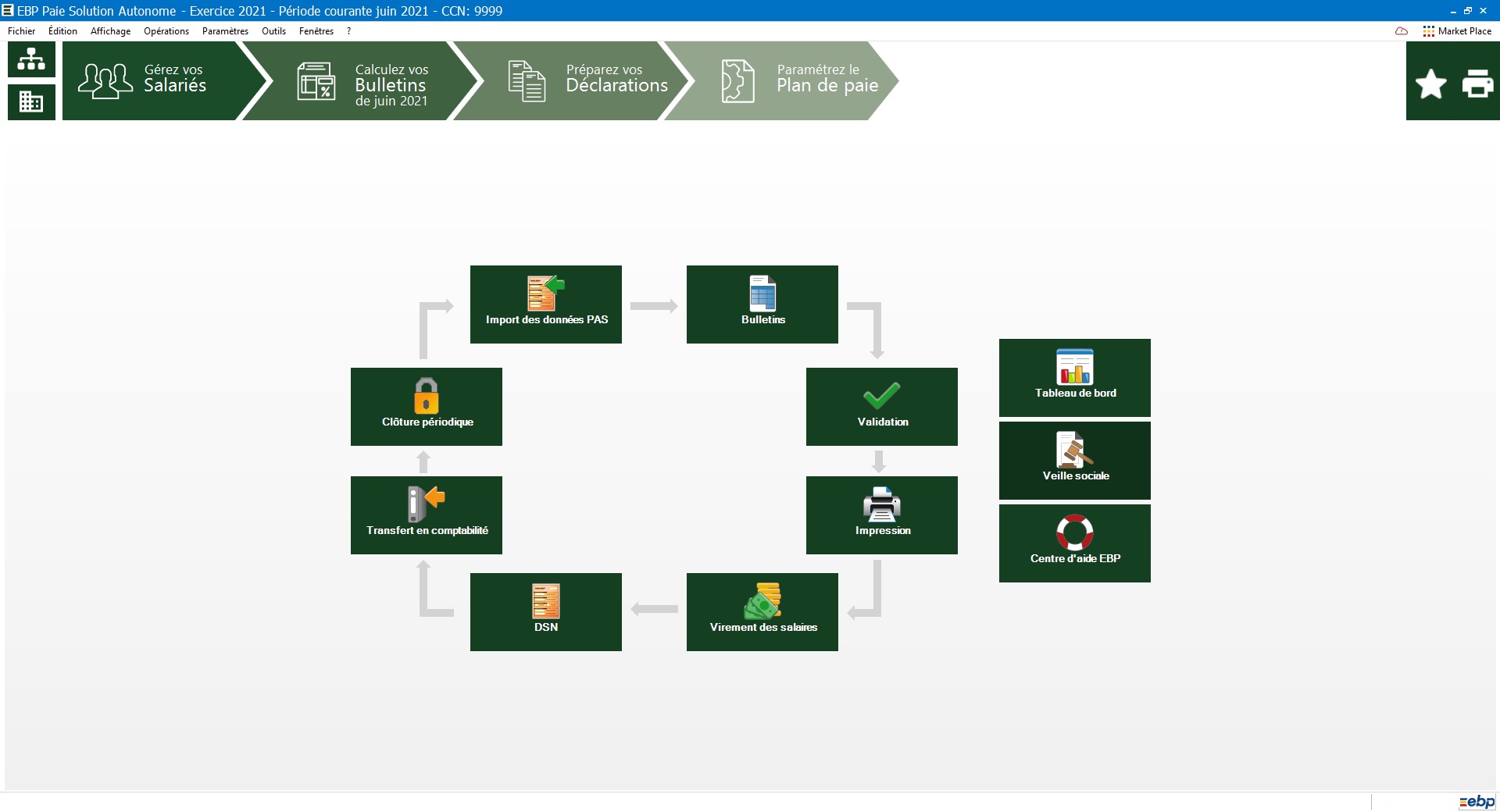Open the Import des données PAS tile
Image resolution: width=1500 pixels, height=812 pixels.
tap(546, 304)
